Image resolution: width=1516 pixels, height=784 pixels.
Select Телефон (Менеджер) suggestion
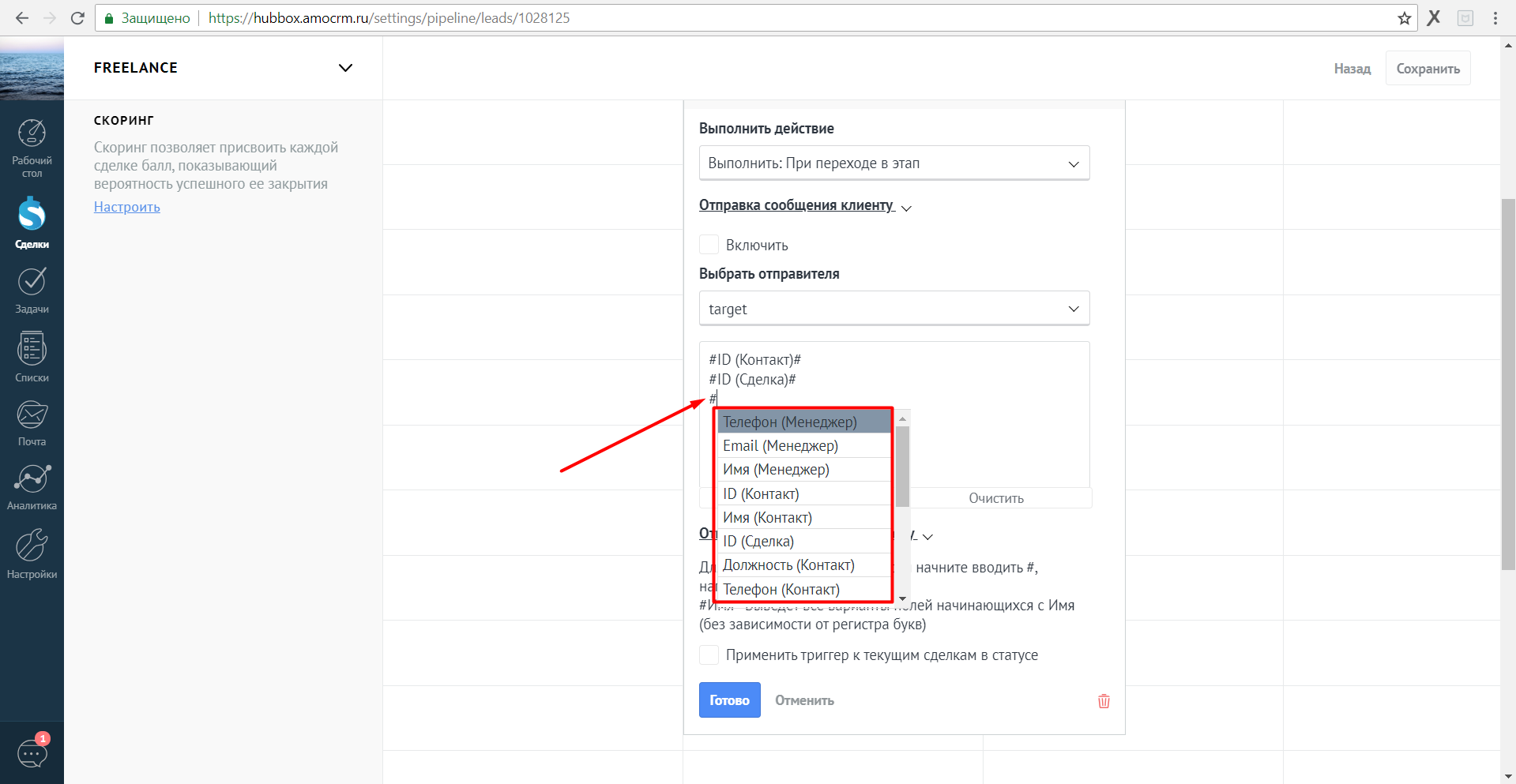point(804,422)
